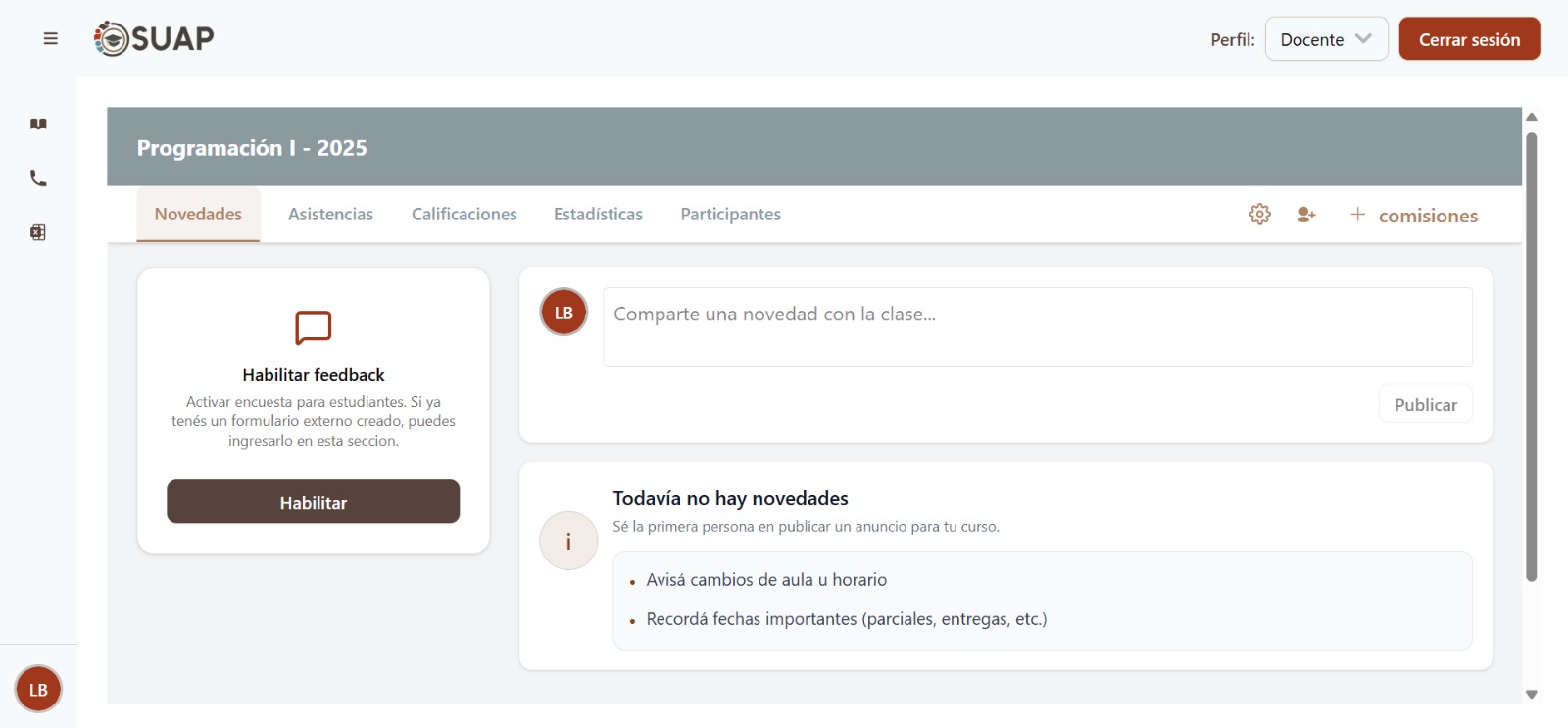The image size is (1568, 728).
Task: Click the info icon beside no novedades
Action: (x=568, y=541)
